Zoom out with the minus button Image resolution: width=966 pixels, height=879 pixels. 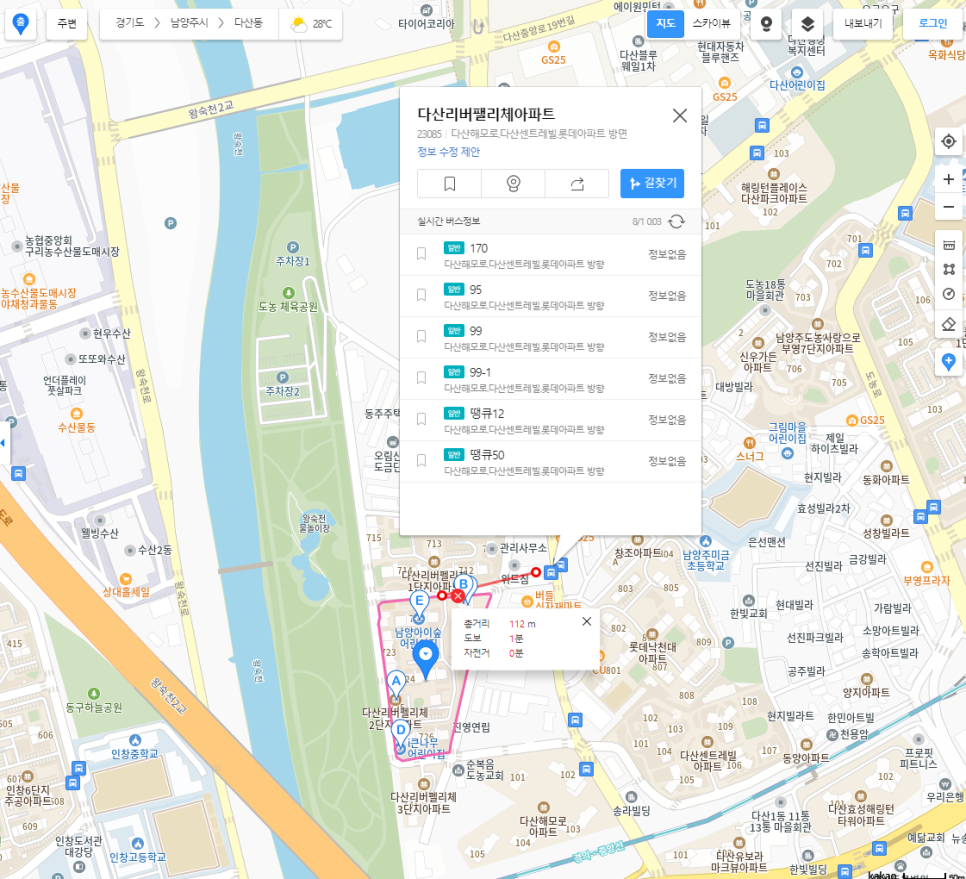949,207
